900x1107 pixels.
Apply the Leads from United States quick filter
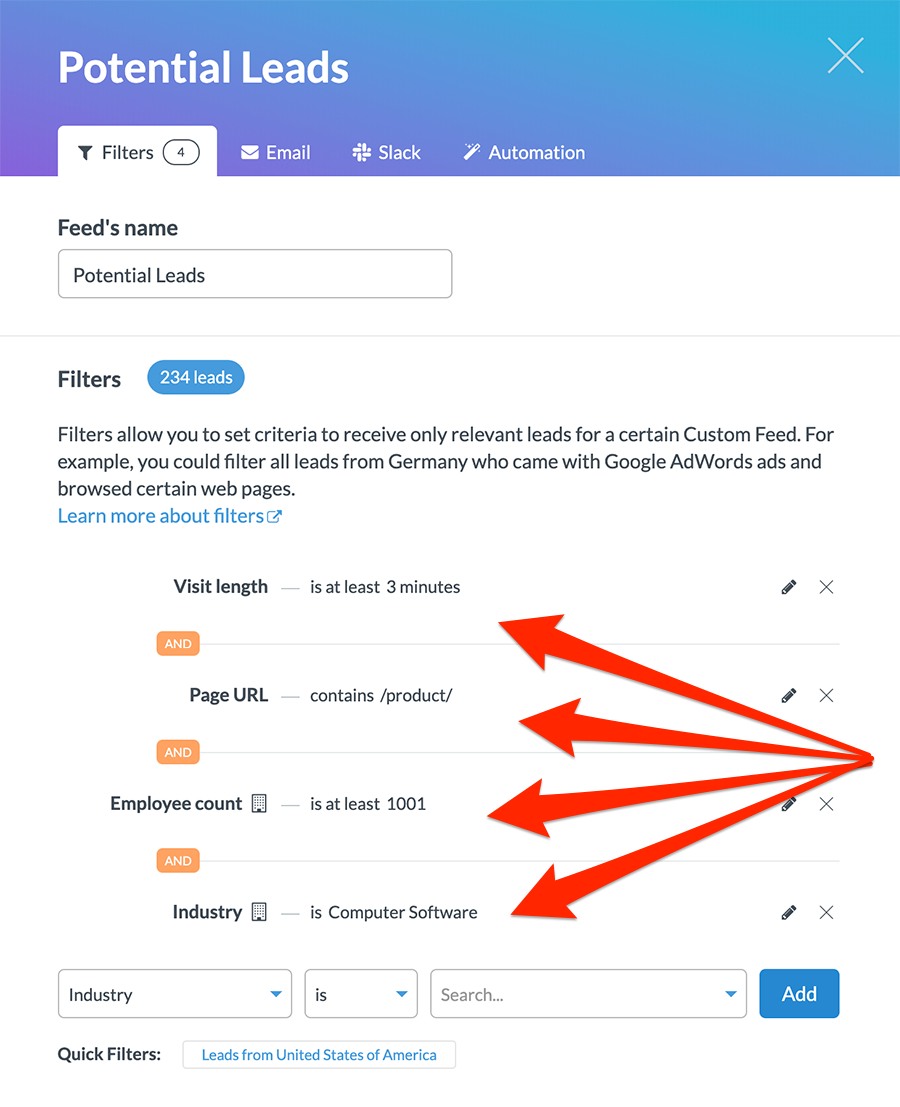point(319,1054)
